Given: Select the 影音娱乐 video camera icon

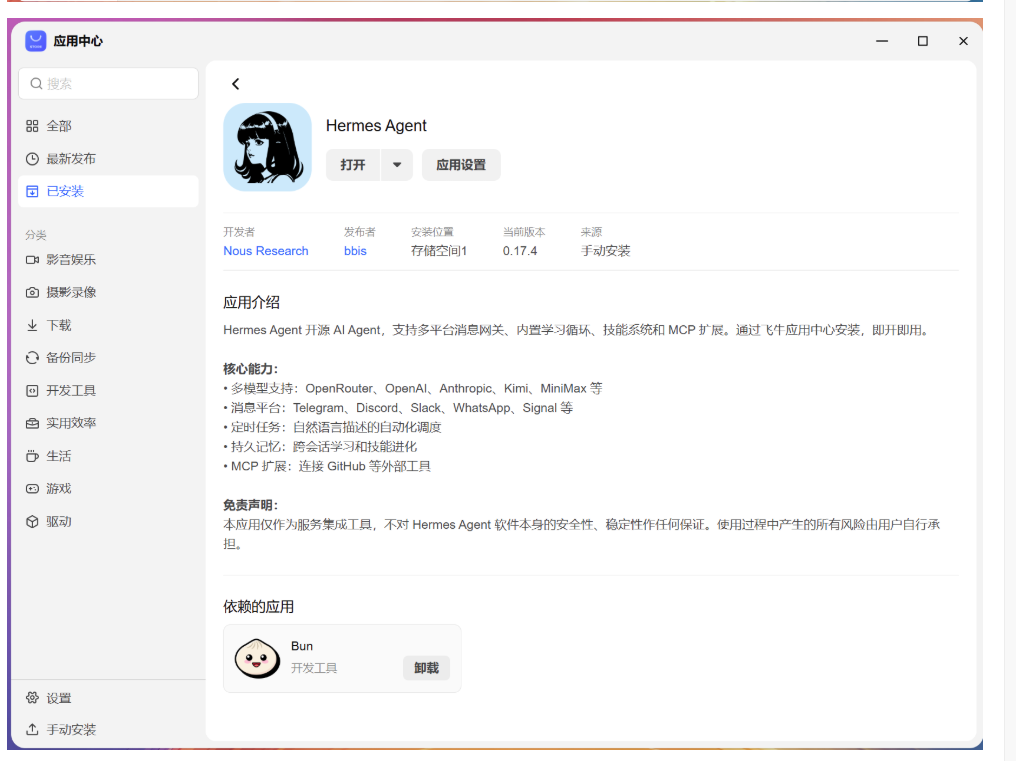Looking at the screenshot, I should click(x=32, y=260).
